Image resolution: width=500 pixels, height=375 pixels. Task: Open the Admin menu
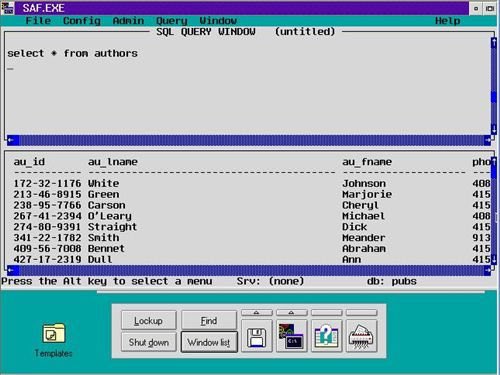point(128,21)
